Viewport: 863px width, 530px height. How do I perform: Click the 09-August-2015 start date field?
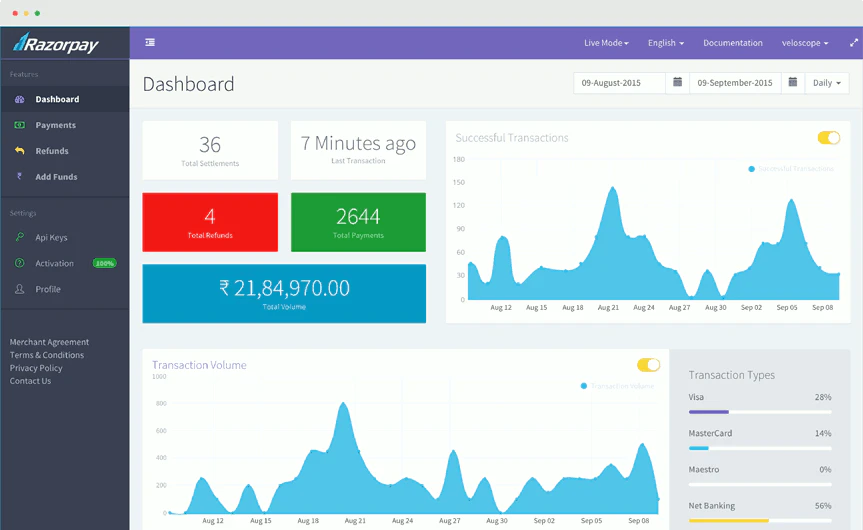point(619,83)
